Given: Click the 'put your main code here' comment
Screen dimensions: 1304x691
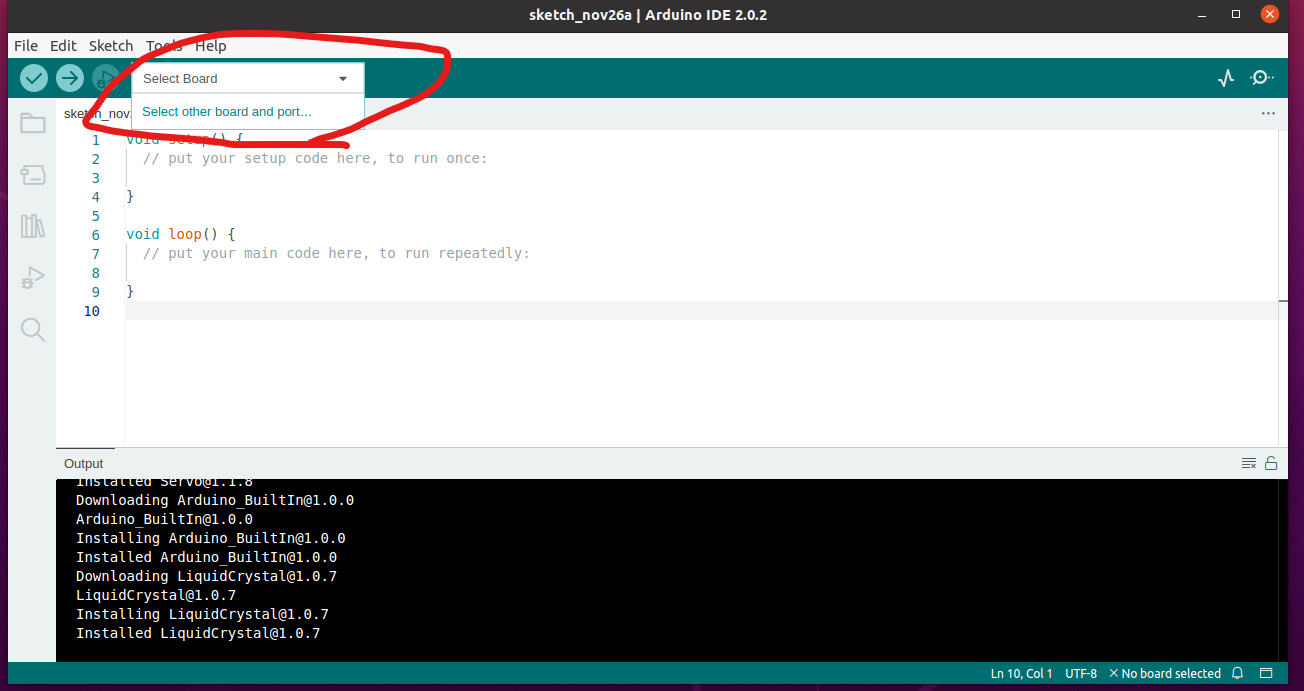Looking at the screenshot, I should click(336, 253).
